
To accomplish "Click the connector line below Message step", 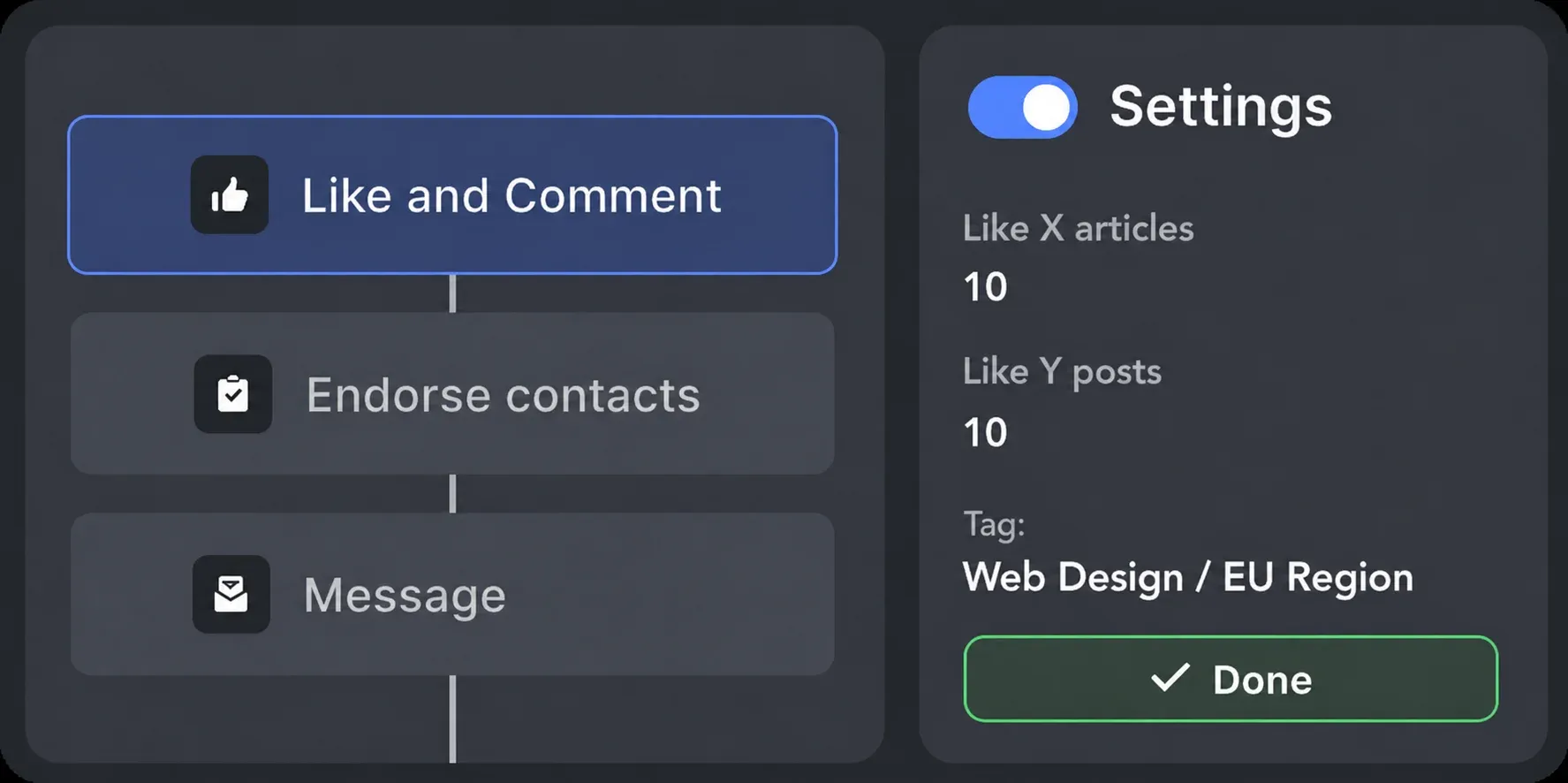I will 452,719.
